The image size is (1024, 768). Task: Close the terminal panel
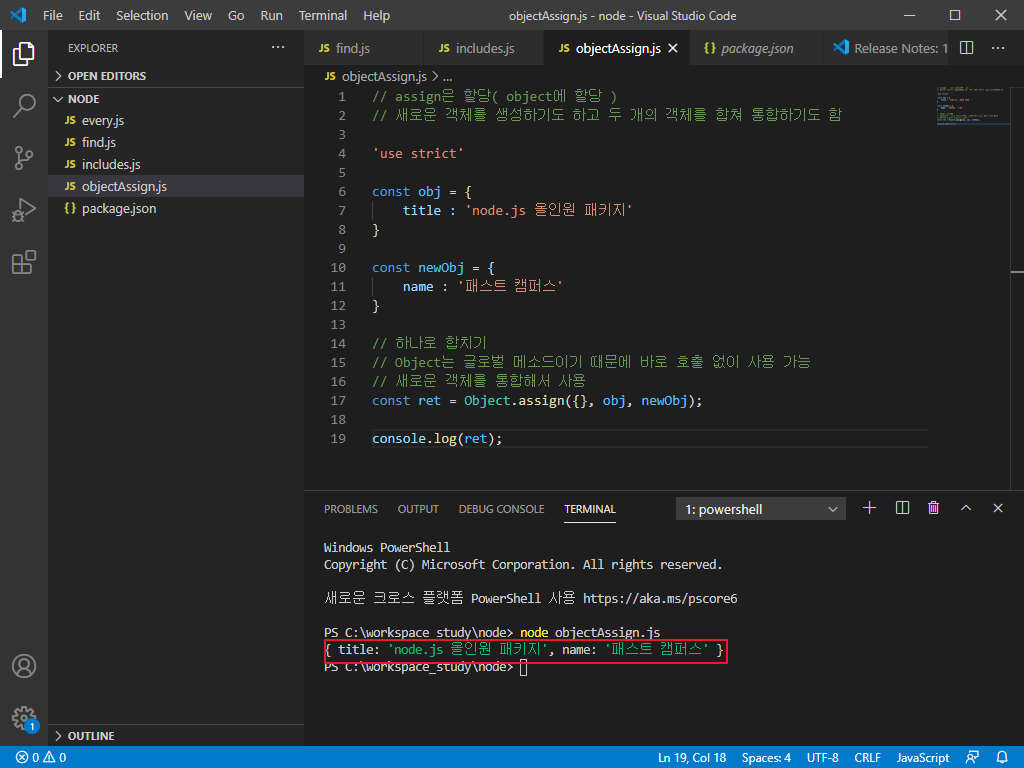(x=998, y=508)
